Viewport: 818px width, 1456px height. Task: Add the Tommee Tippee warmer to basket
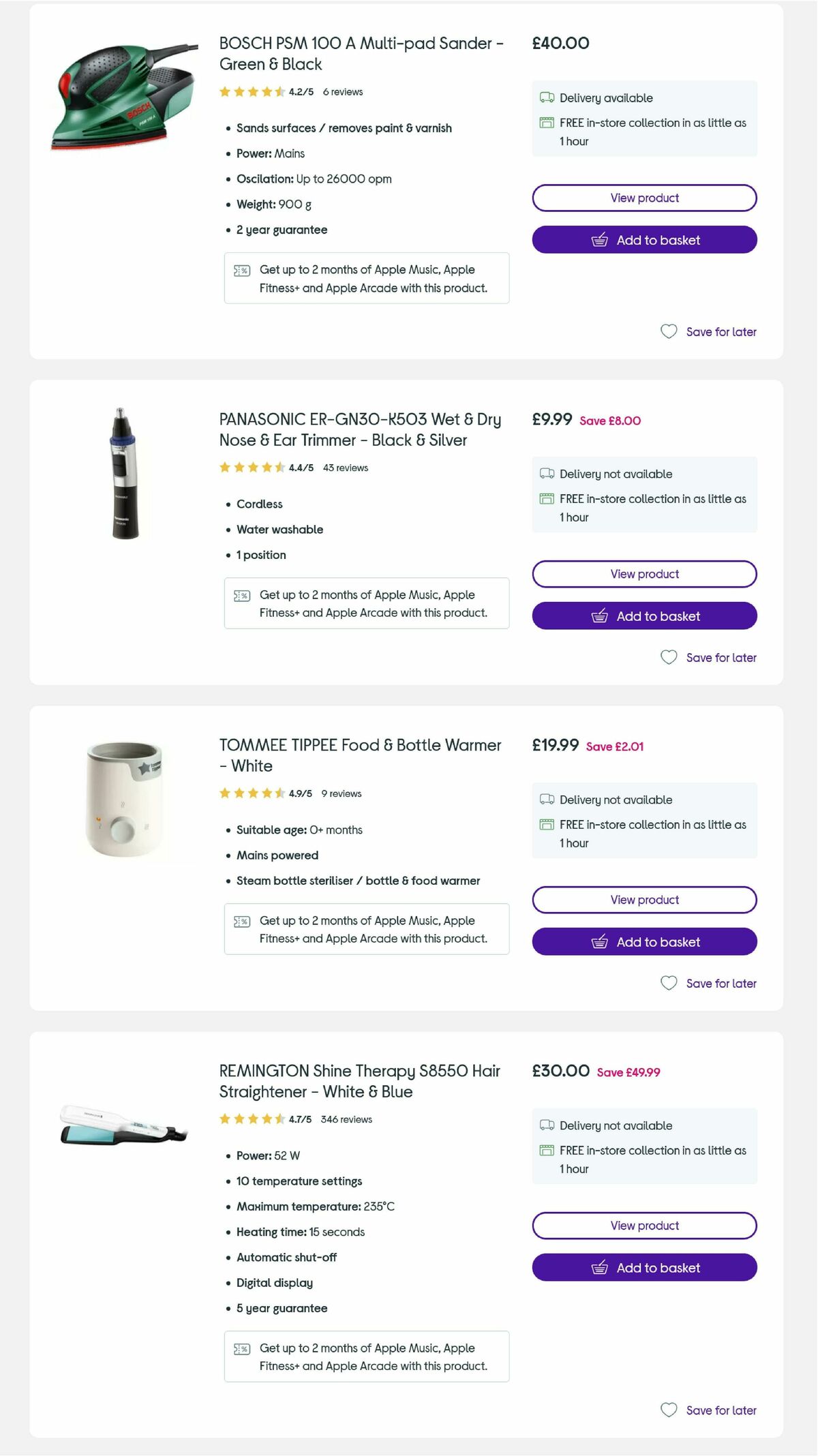[x=643, y=941]
